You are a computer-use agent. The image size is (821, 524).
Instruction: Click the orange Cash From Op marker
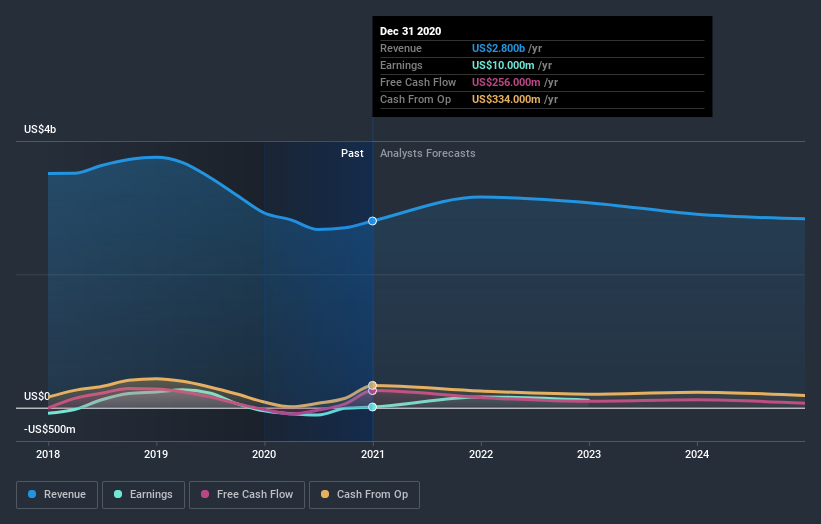click(x=372, y=385)
